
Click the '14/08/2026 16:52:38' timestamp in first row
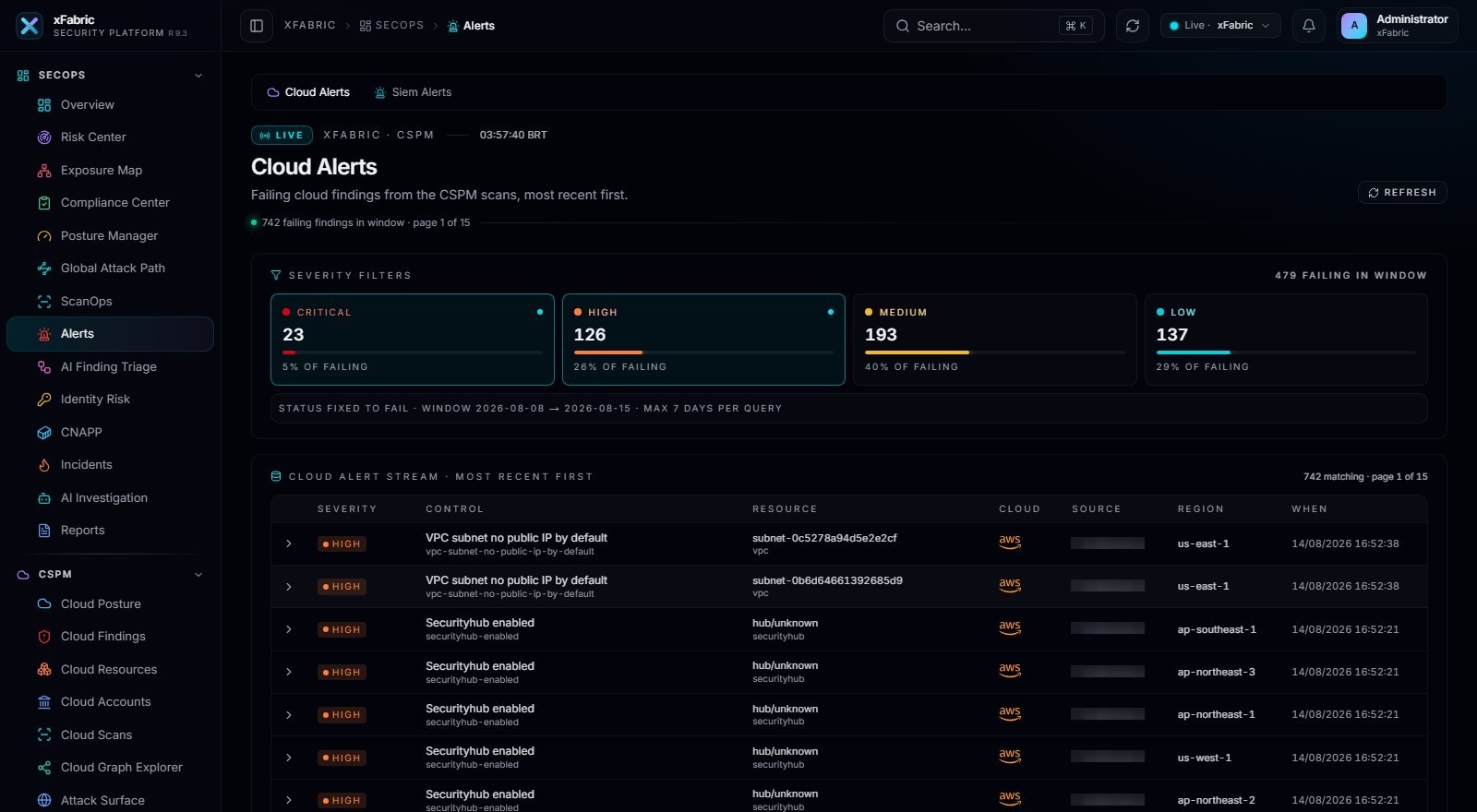coord(1345,543)
